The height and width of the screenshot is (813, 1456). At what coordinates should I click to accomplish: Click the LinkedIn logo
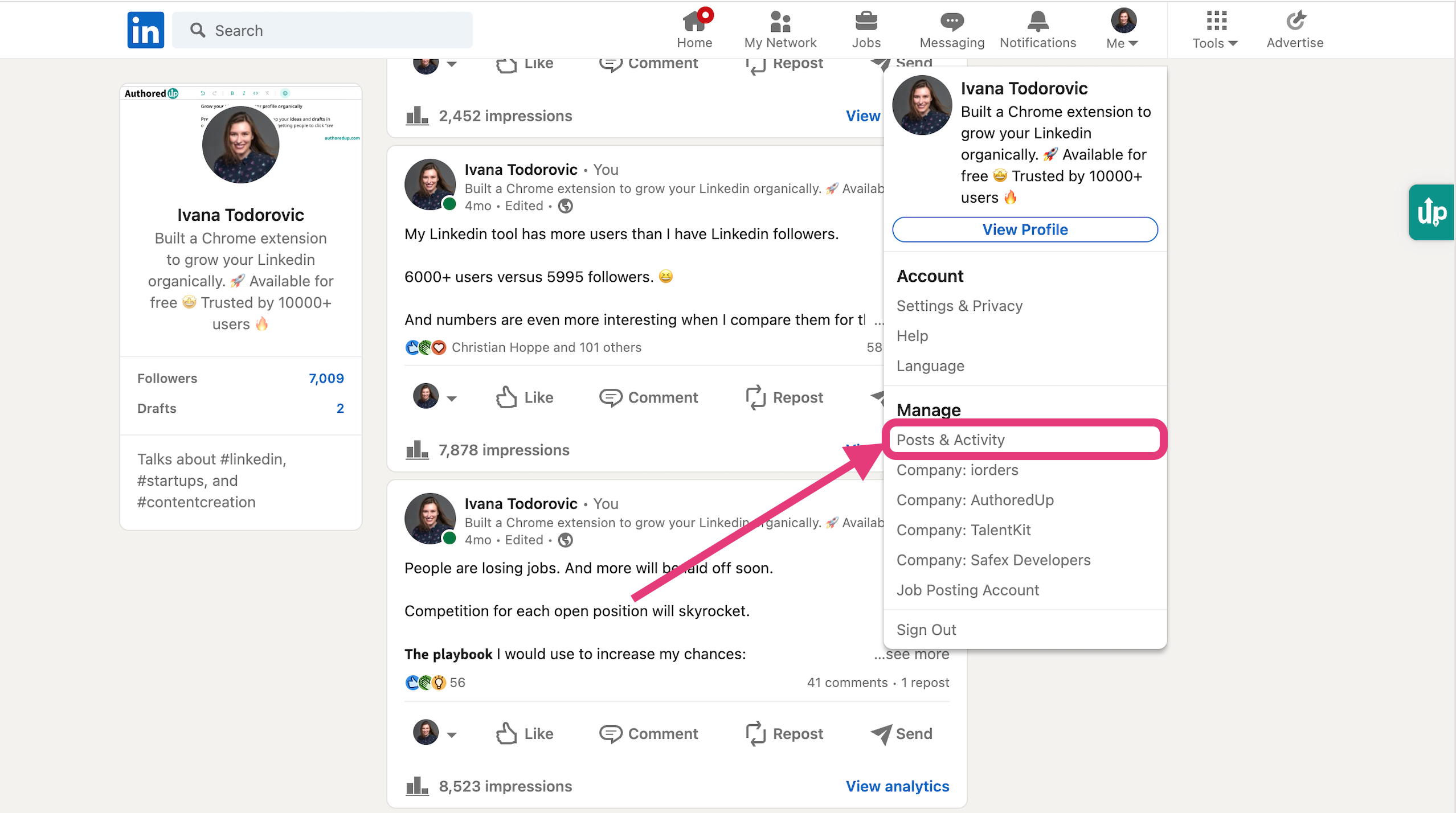point(145,30)
